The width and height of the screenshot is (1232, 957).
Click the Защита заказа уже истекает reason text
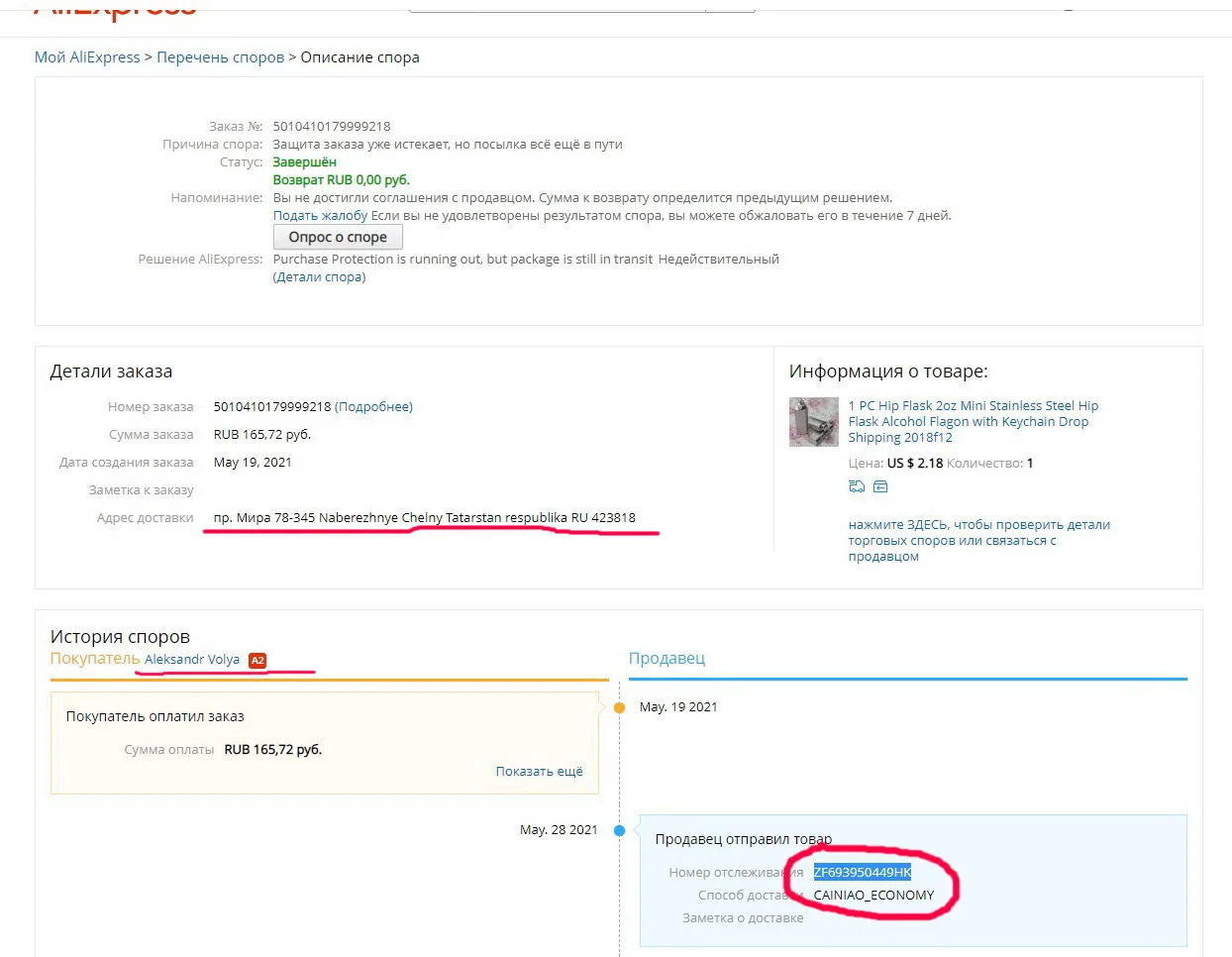[448, 145]
